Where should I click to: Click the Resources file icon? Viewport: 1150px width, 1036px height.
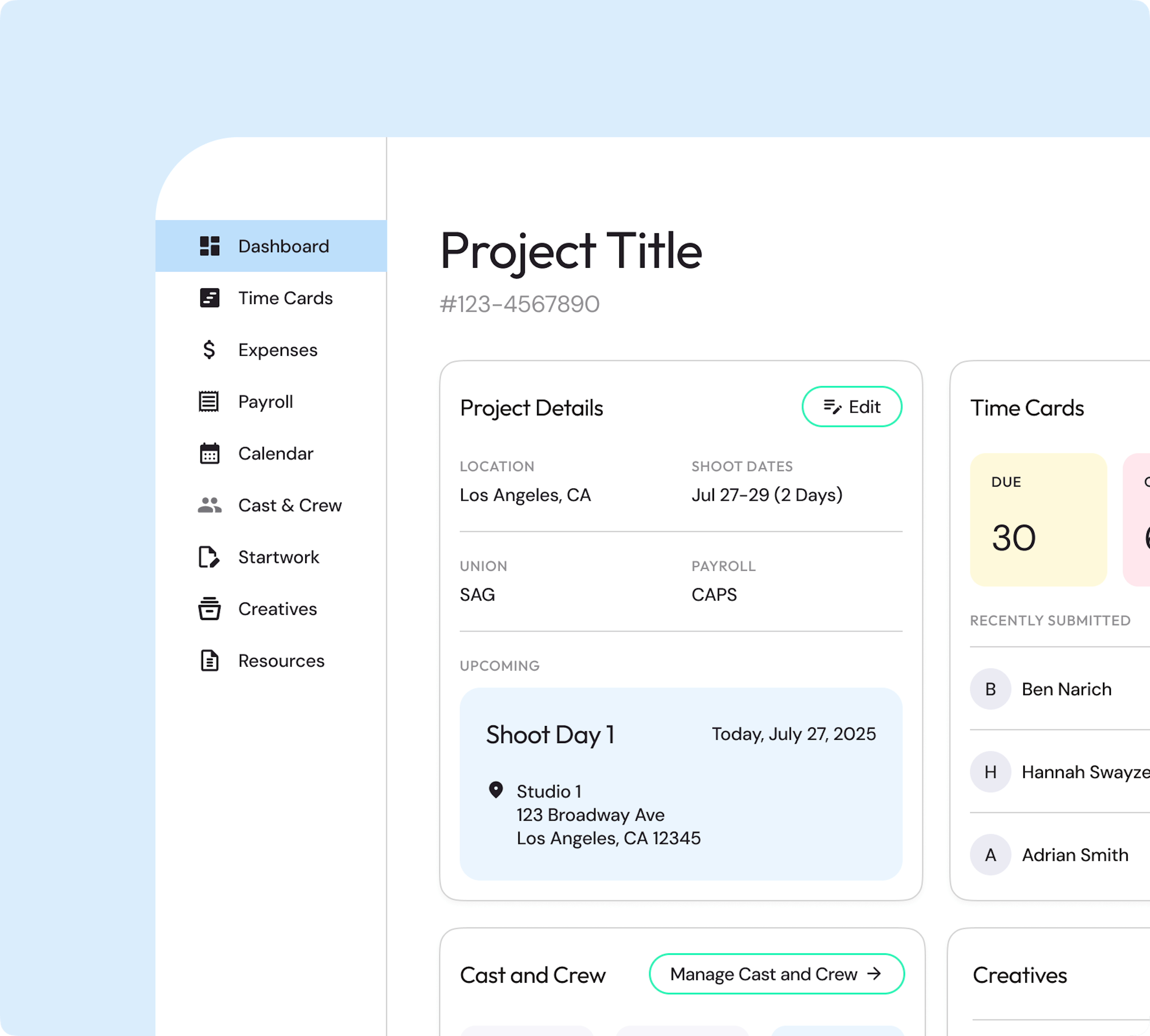[209, 660]
